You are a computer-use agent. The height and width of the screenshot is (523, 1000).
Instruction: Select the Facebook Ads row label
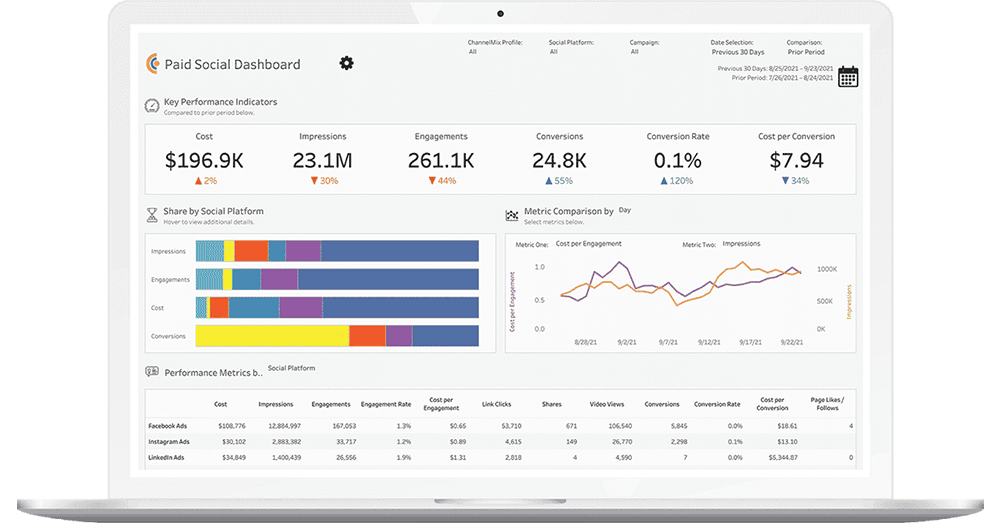tap(168, 425)
